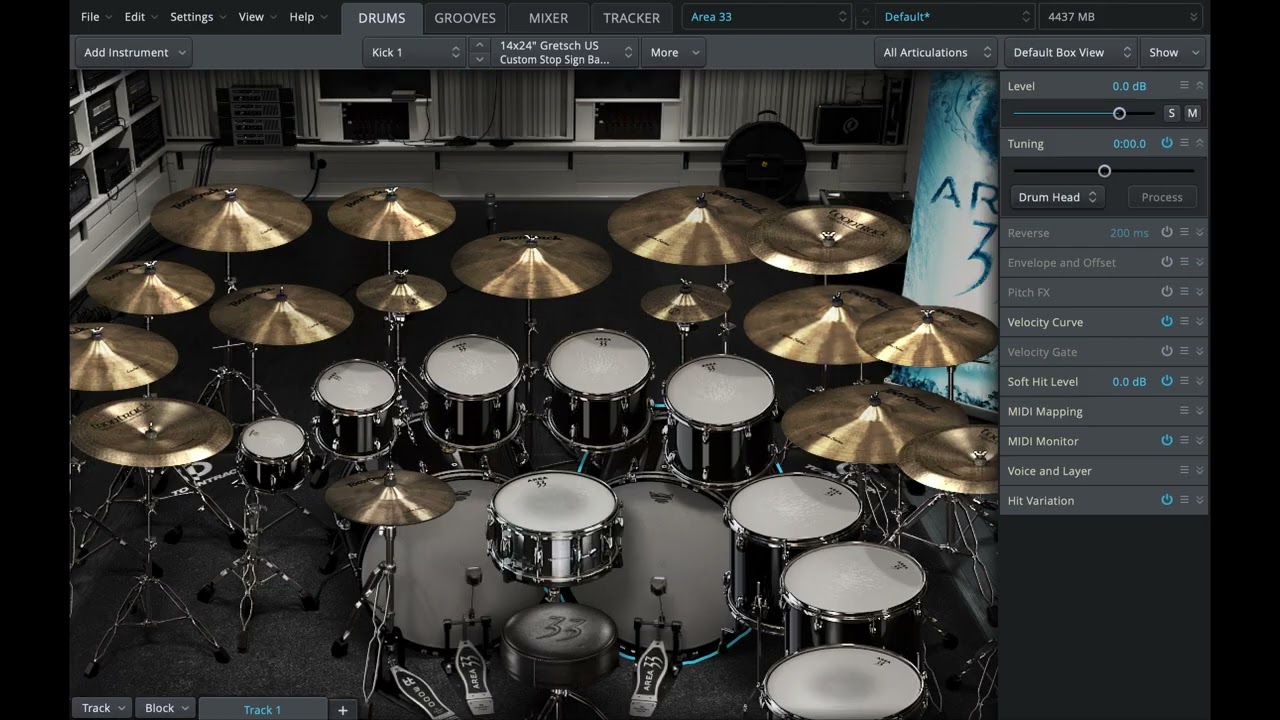This screenshot has height=720, width=1280.
Task: Open the Area 33 library selector
Action: [x=766, y=17]
